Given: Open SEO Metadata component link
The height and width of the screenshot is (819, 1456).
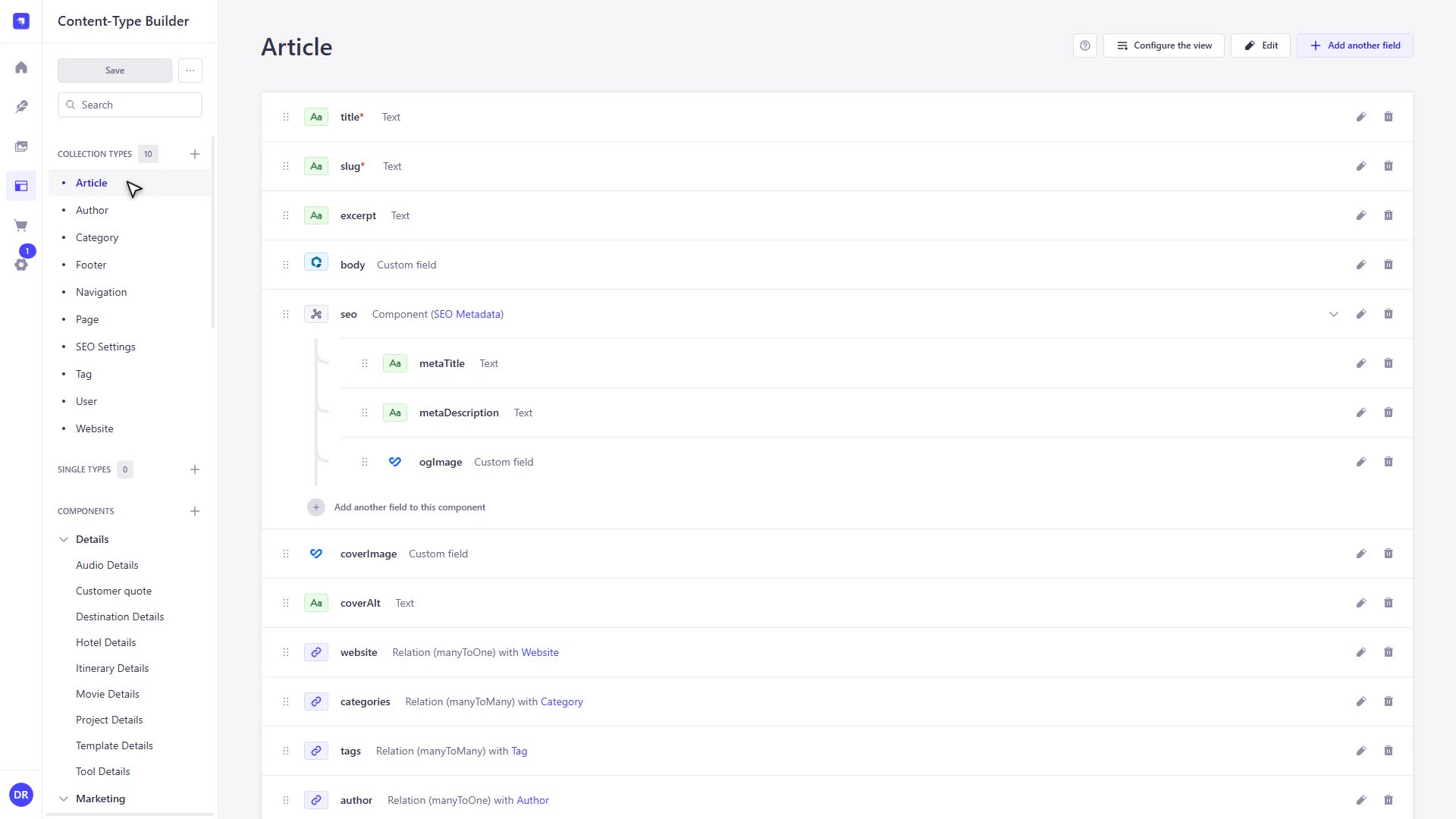Looking at the screenshot, I should [467, 314].
